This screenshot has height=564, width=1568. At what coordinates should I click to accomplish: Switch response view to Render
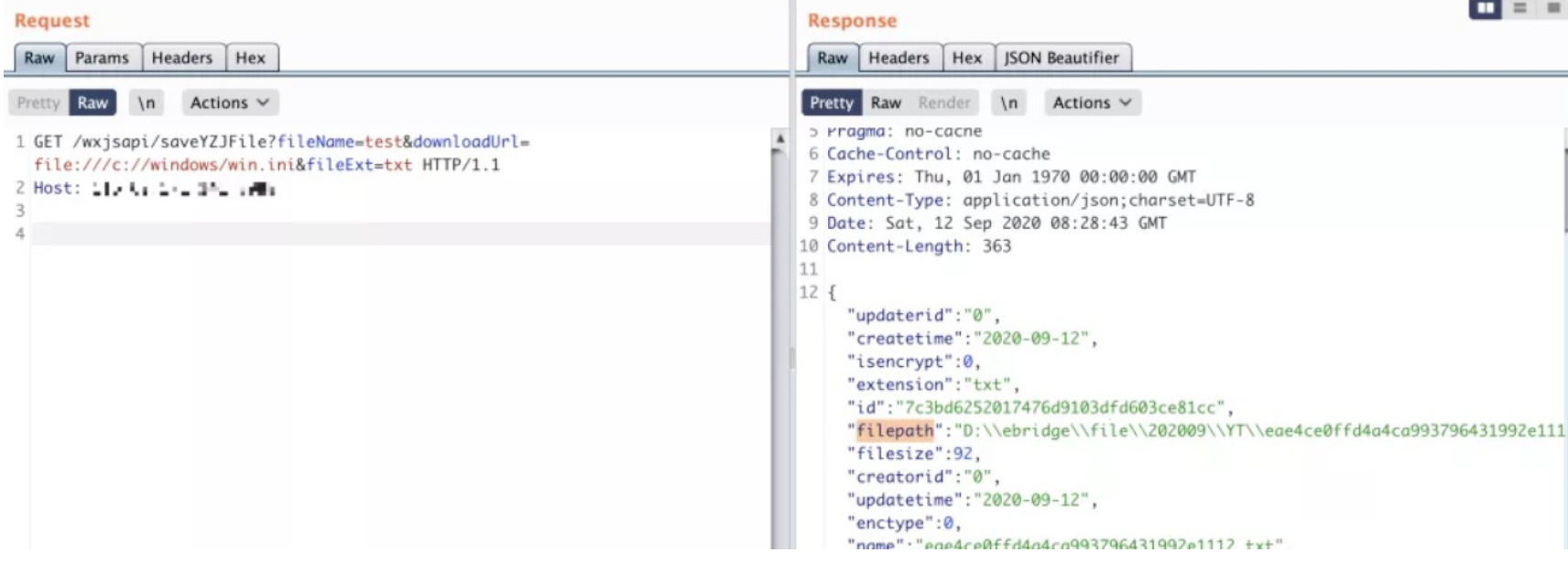pyautogui.click(x=944, y=103)
